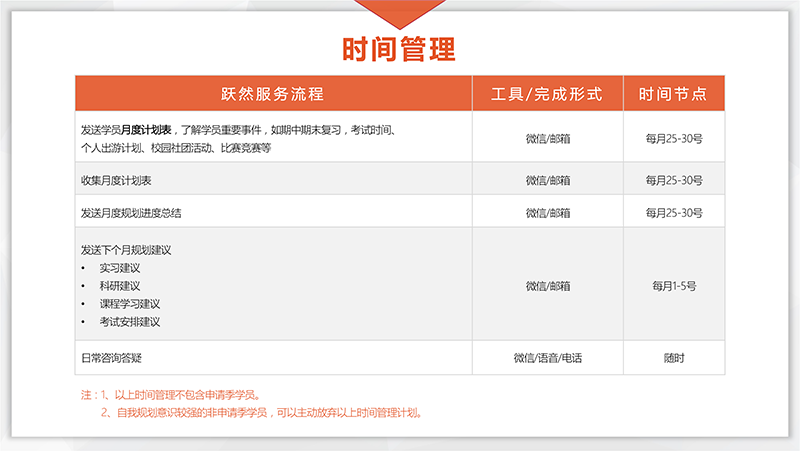Select the 科研建议 bullet item
The width and height of the screenshot is (800, 451).
pyautogui.click(x=119, y=286)
